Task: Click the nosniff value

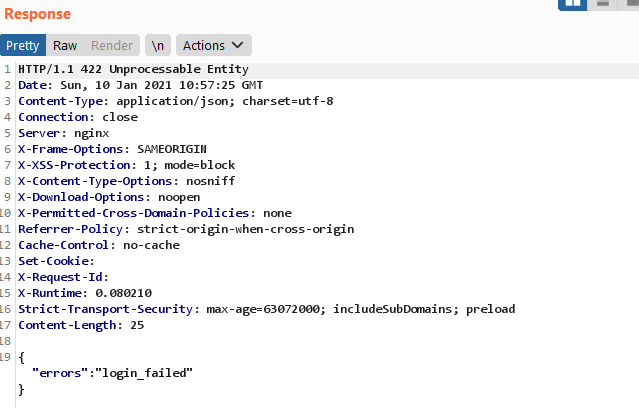Action: (x=211, y=181)
